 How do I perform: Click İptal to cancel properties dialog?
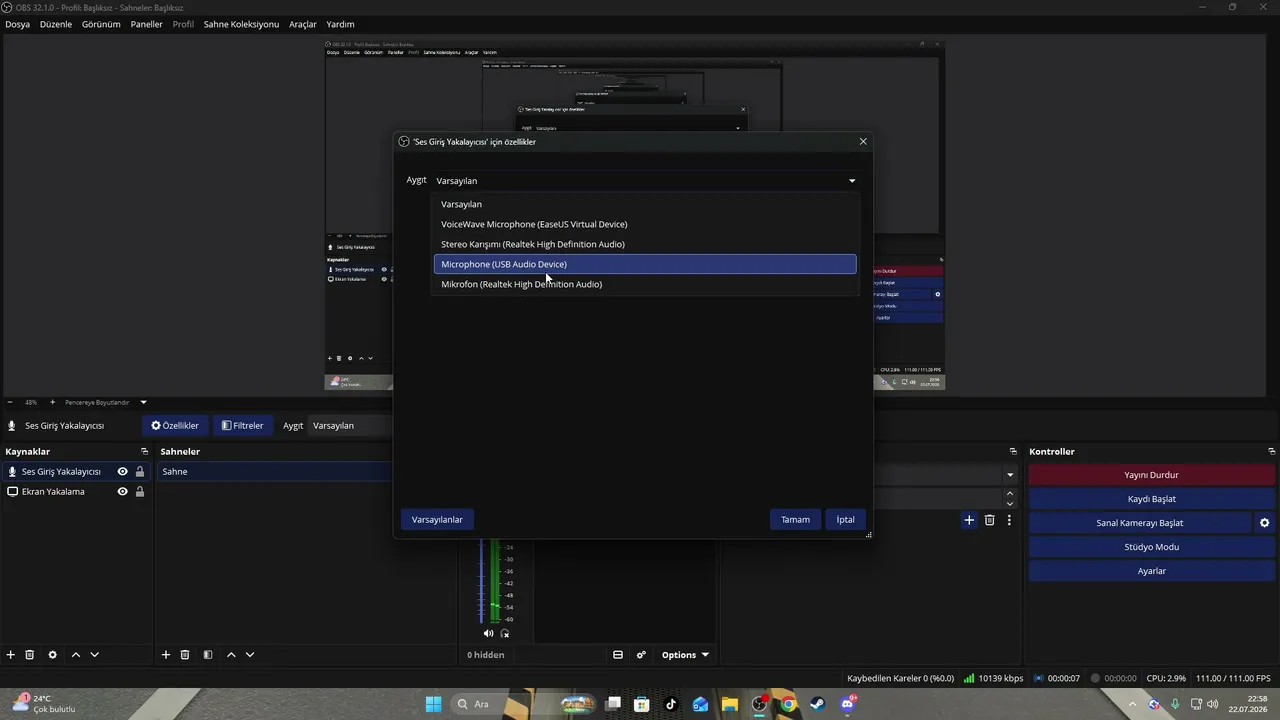coord(846,520)
